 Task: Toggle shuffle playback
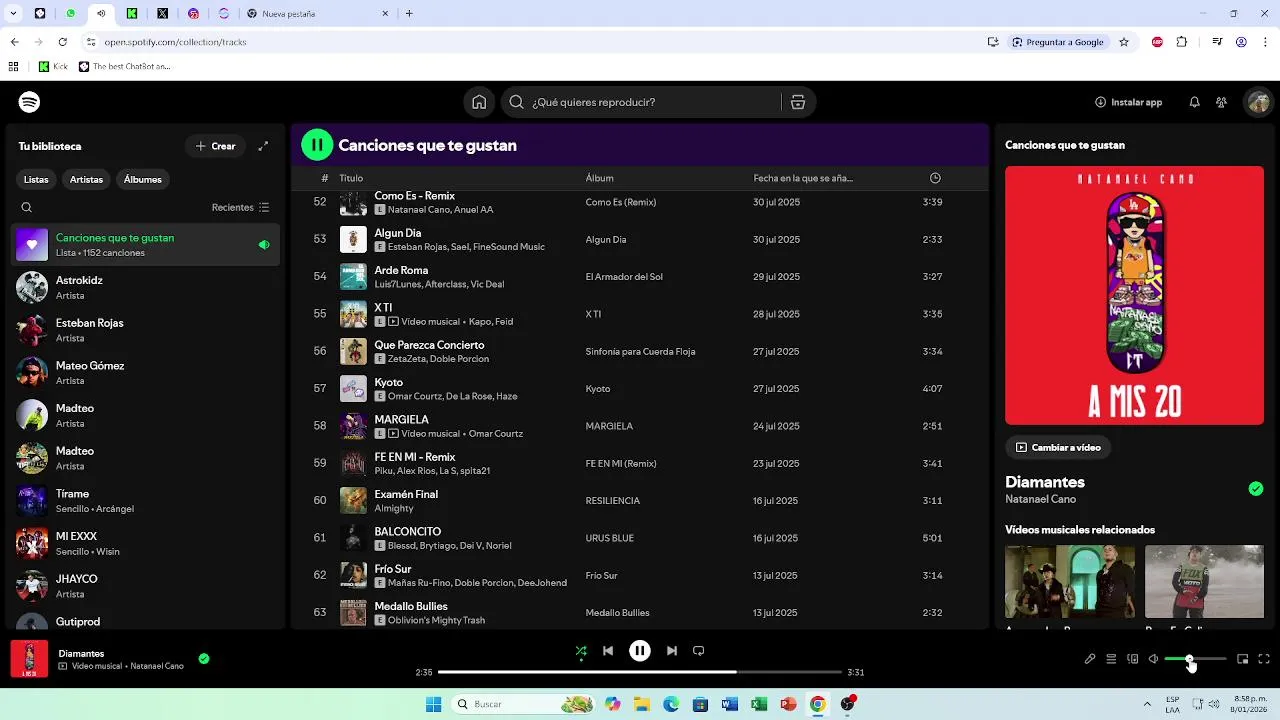pyautogui.click(x=581, y=651)
